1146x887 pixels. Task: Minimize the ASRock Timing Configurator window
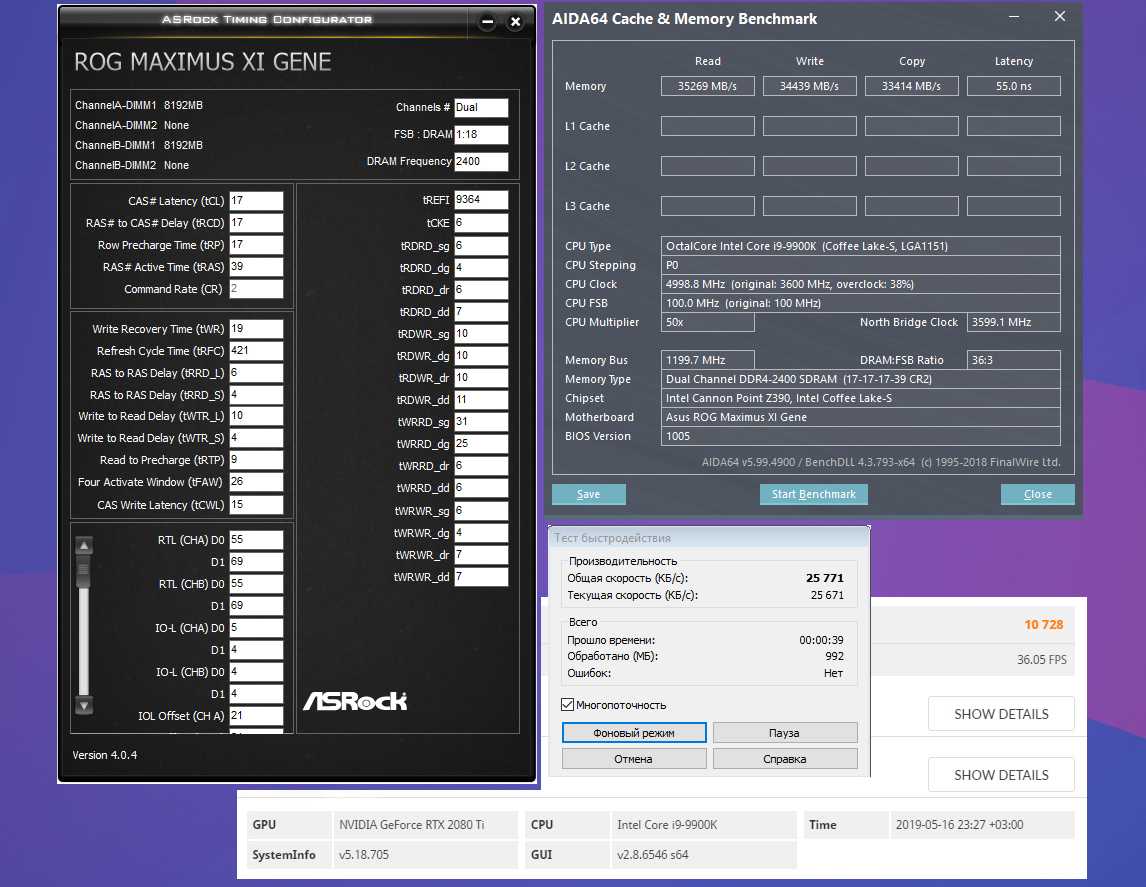point(487,21)
